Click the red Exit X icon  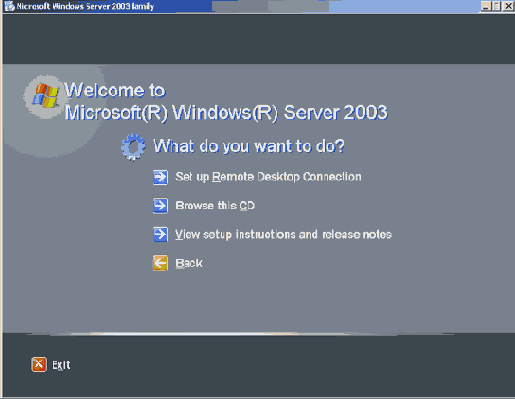(39, 364)
